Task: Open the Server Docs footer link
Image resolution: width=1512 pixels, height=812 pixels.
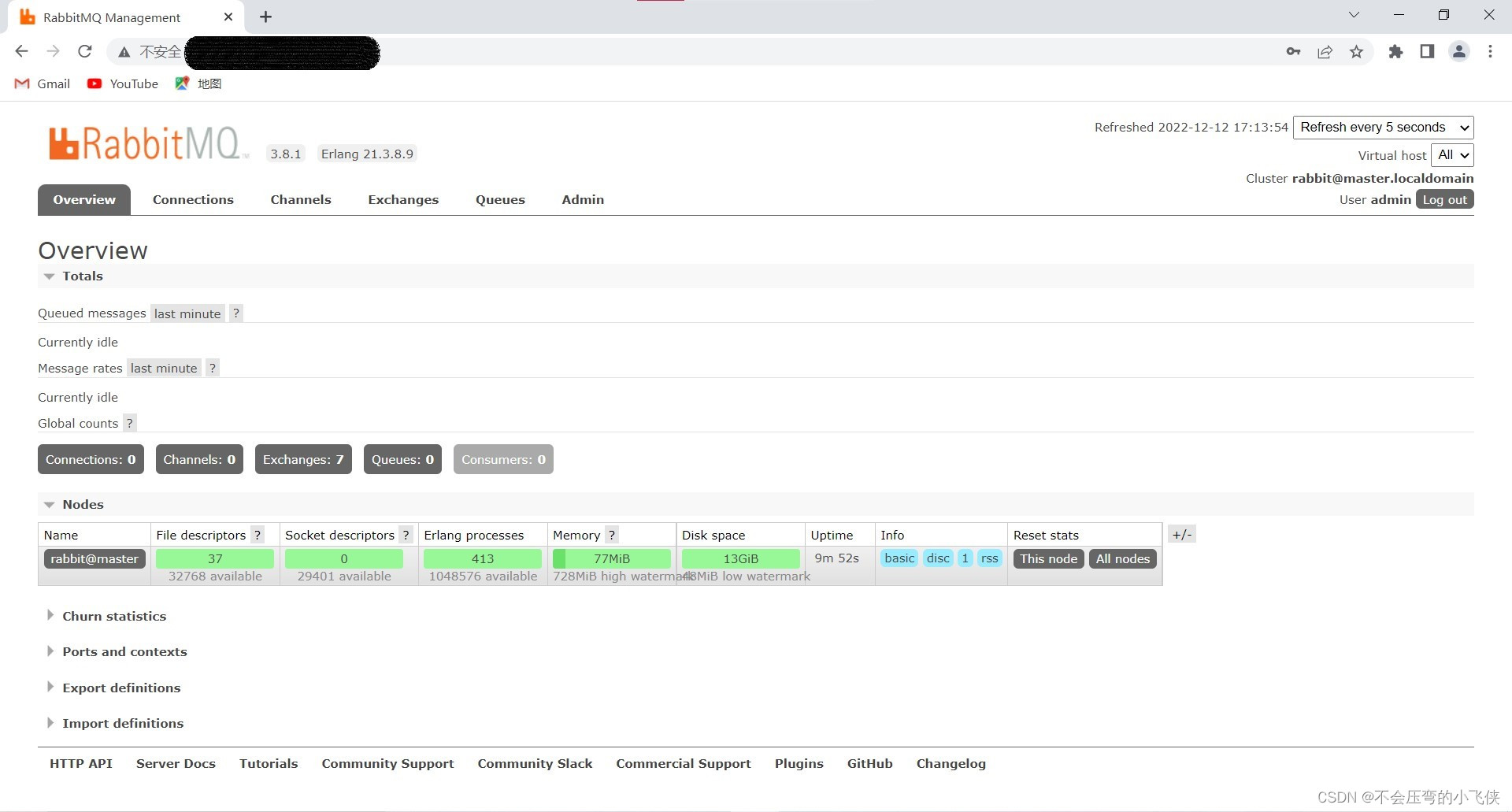Action: [x=176, y=763]
